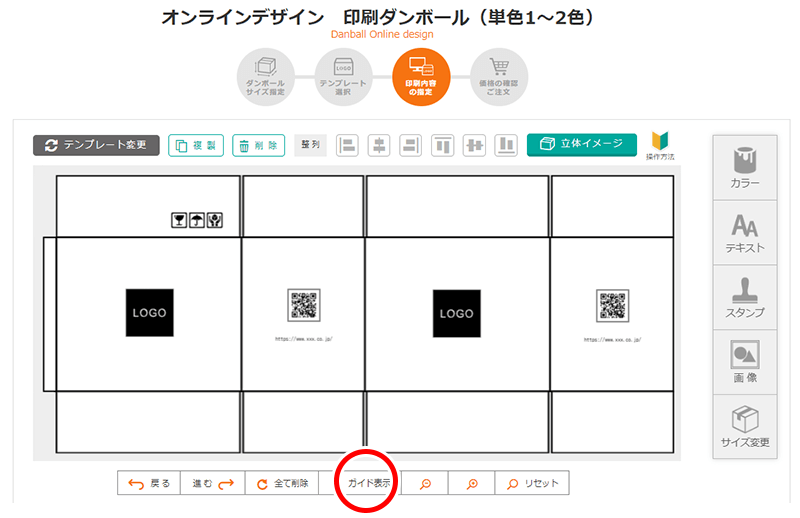This screenshot has width=800, height=518.
Task: Open the カラー paint bucket tool
Action: point(745,167)
